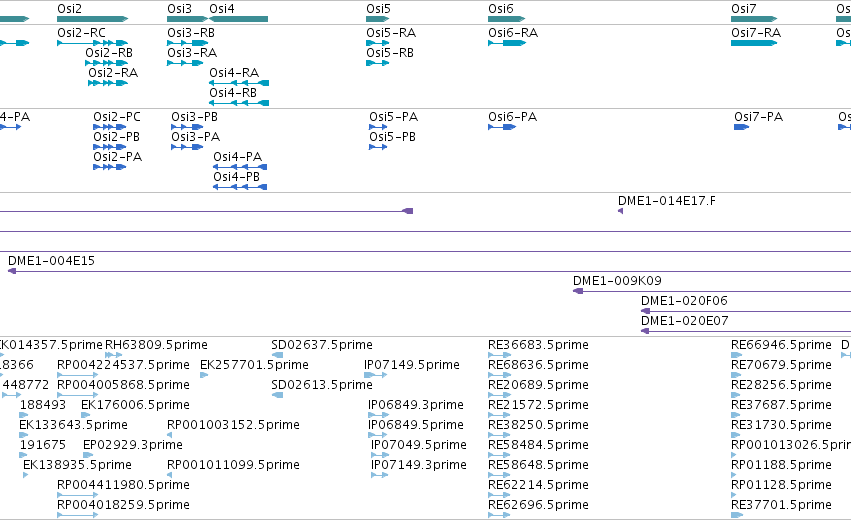Select EST RE20689.5prime
The image size is (851, 520).
[x=538, y=385]
